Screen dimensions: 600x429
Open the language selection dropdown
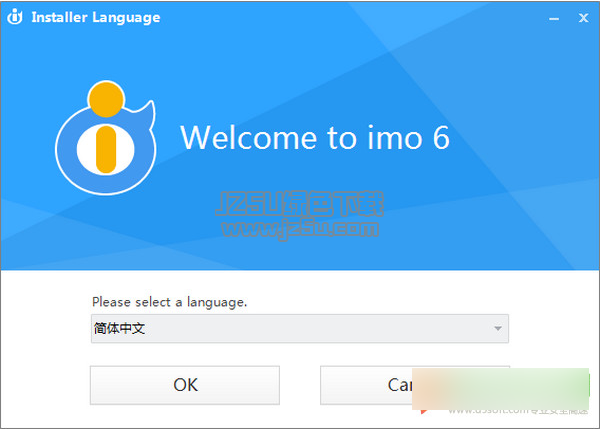pyautogui.click(x=300, y=328)
